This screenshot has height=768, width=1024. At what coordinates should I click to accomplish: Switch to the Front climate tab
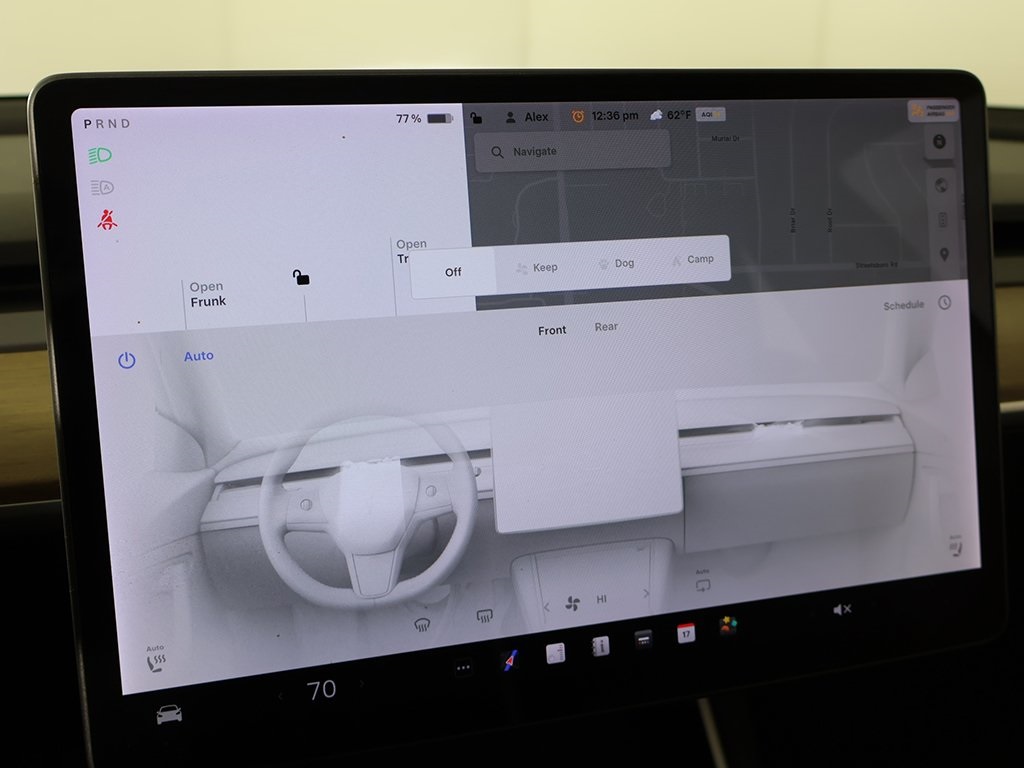(552, 330)
